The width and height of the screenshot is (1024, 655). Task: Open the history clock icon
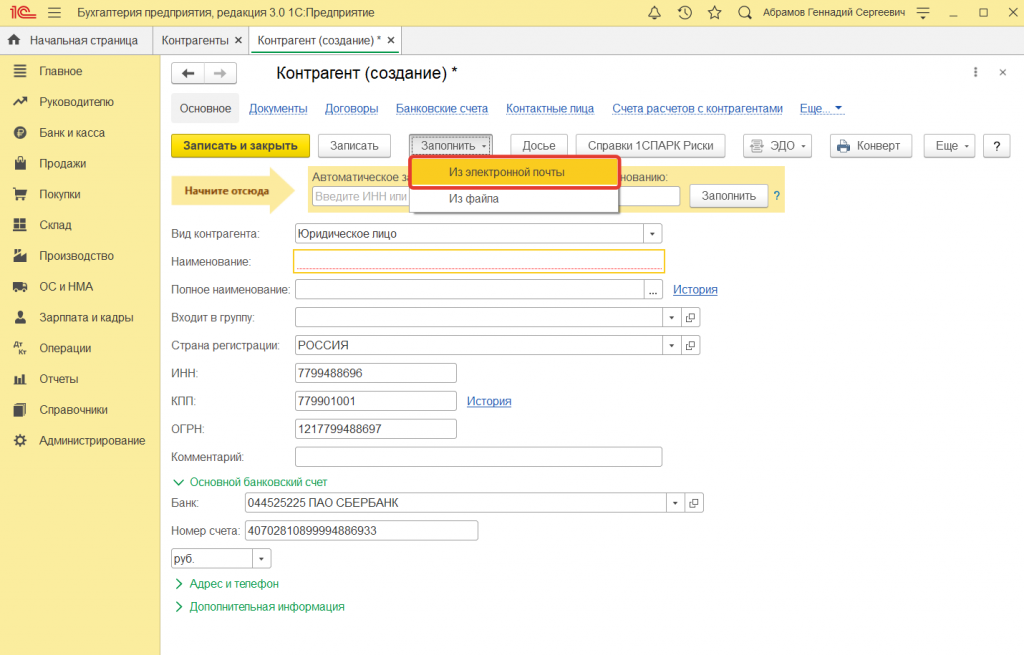click(684, 13)
